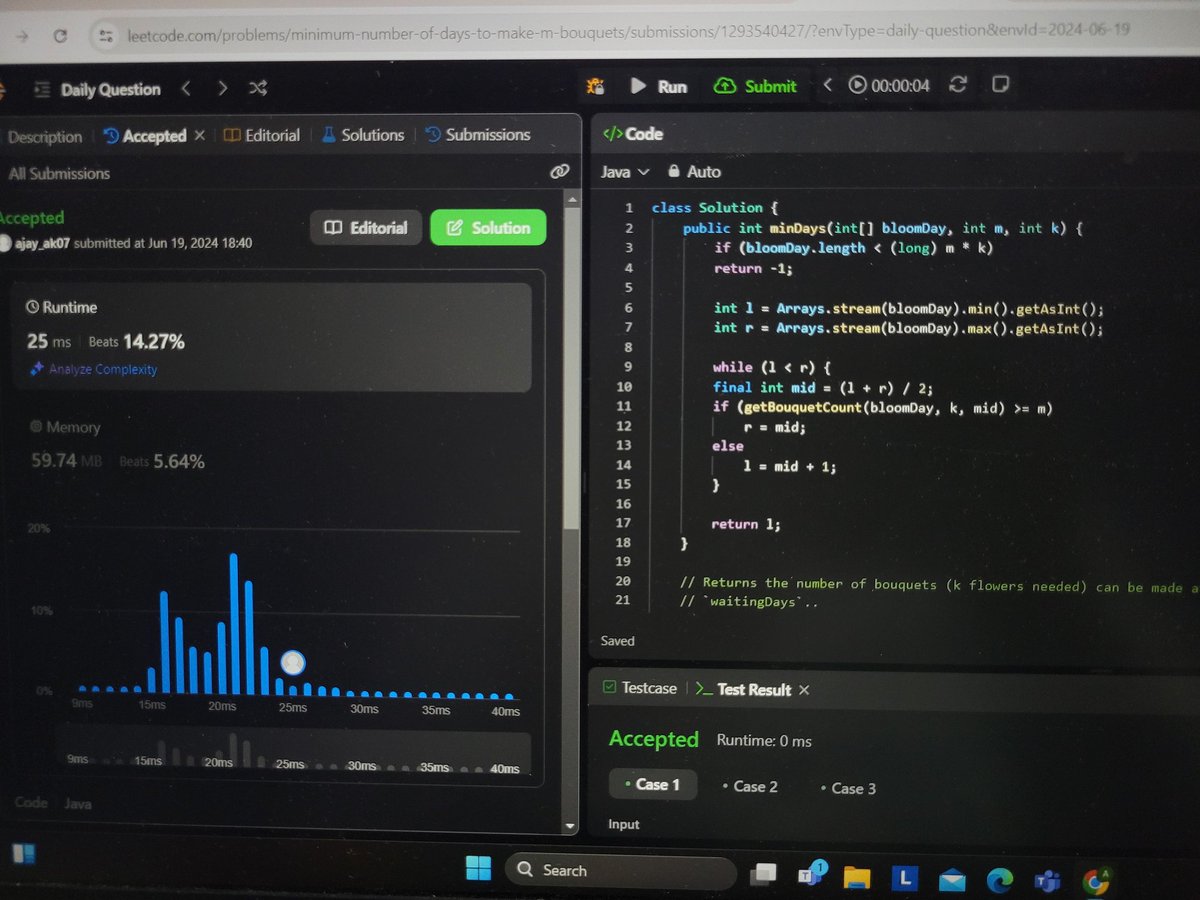
Task: Click the Saved status text
Action: (x=617, y=641)
